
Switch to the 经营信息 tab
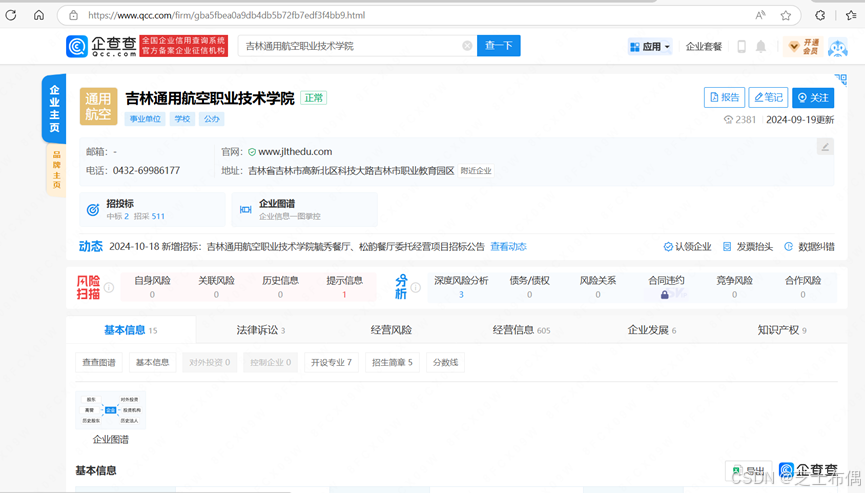521,330
